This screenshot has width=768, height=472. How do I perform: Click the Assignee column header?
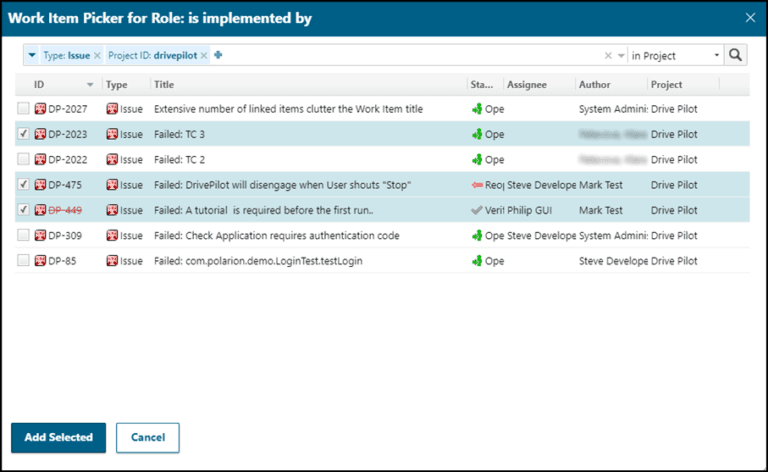(525, 85)
